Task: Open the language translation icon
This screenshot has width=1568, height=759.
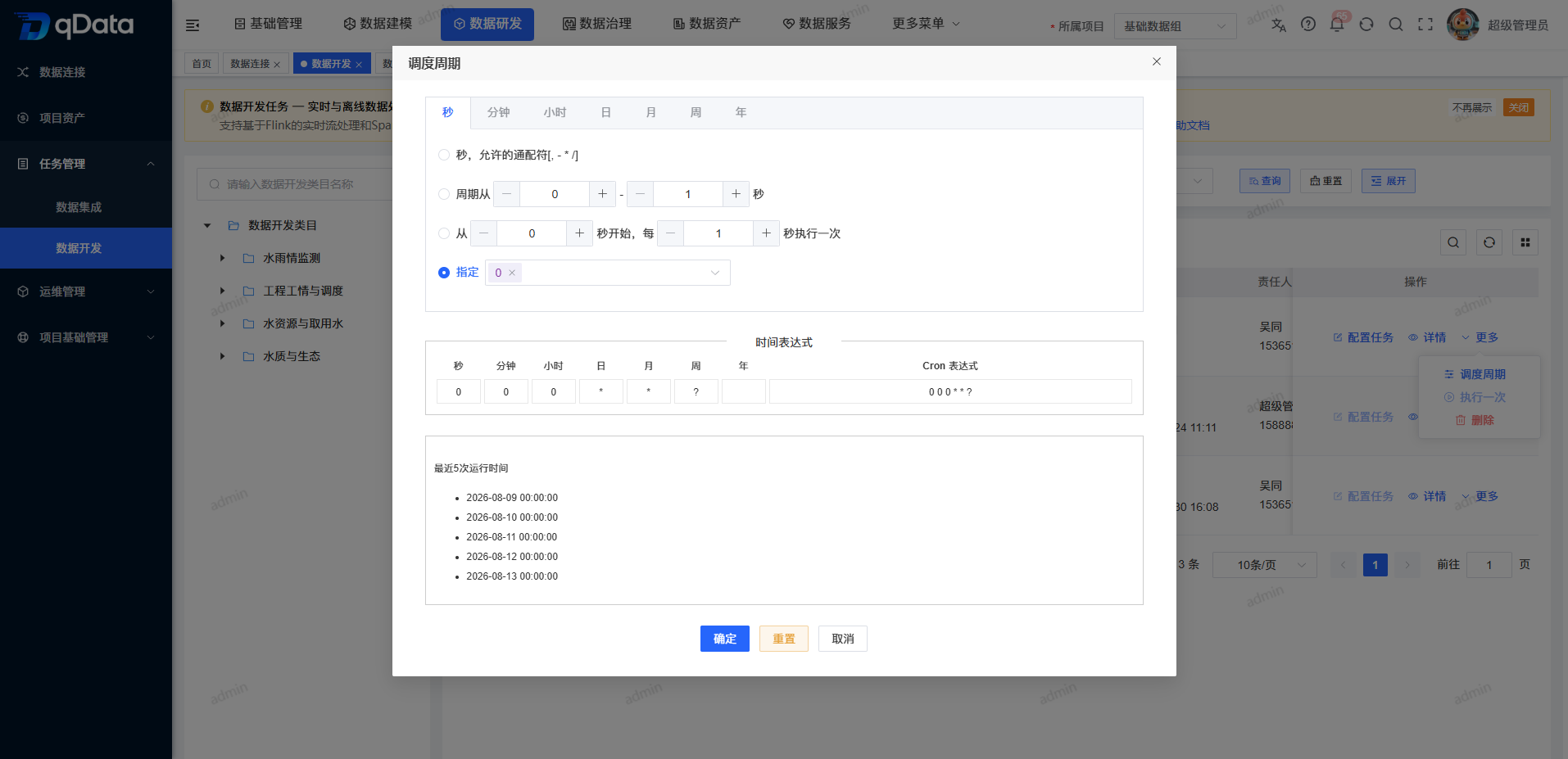Action: pyautogui.click(x=1278, y=25)
